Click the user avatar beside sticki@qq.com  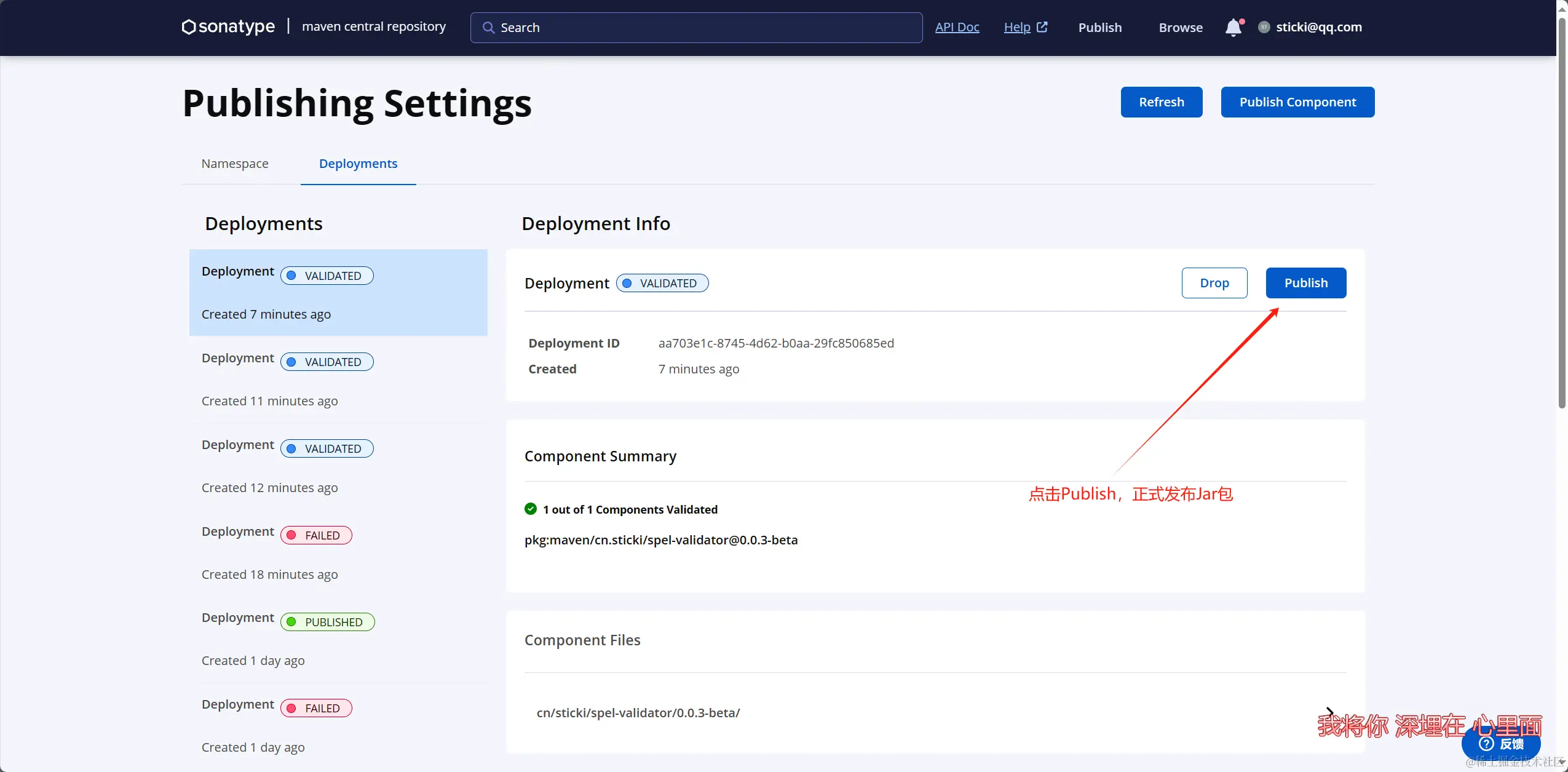(1264, 27)
